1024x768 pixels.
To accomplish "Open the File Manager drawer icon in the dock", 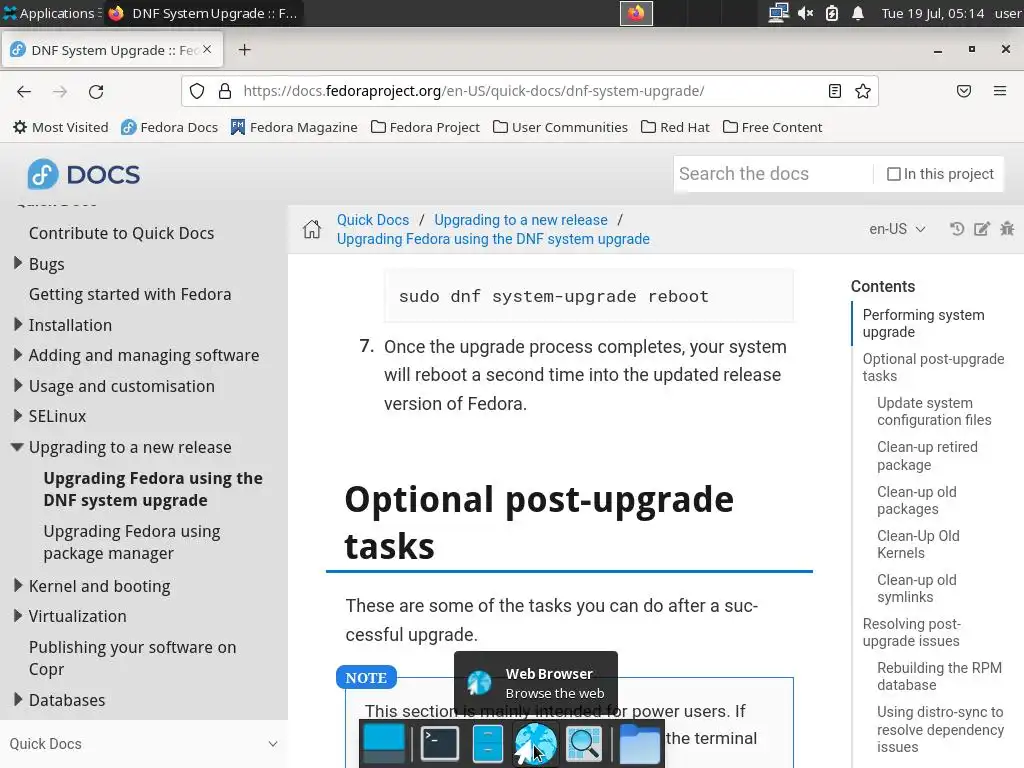I will (x=487, y=743).
